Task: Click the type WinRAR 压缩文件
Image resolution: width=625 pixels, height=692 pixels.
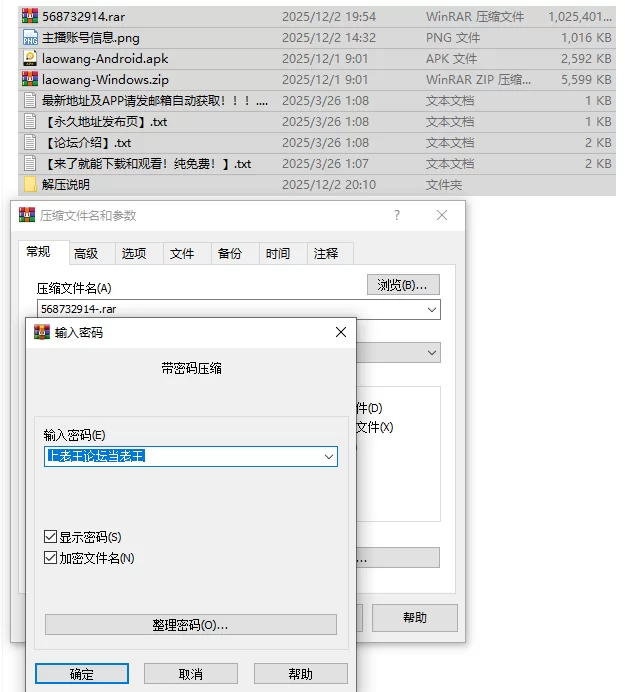Action: click(x=475, y=17)
